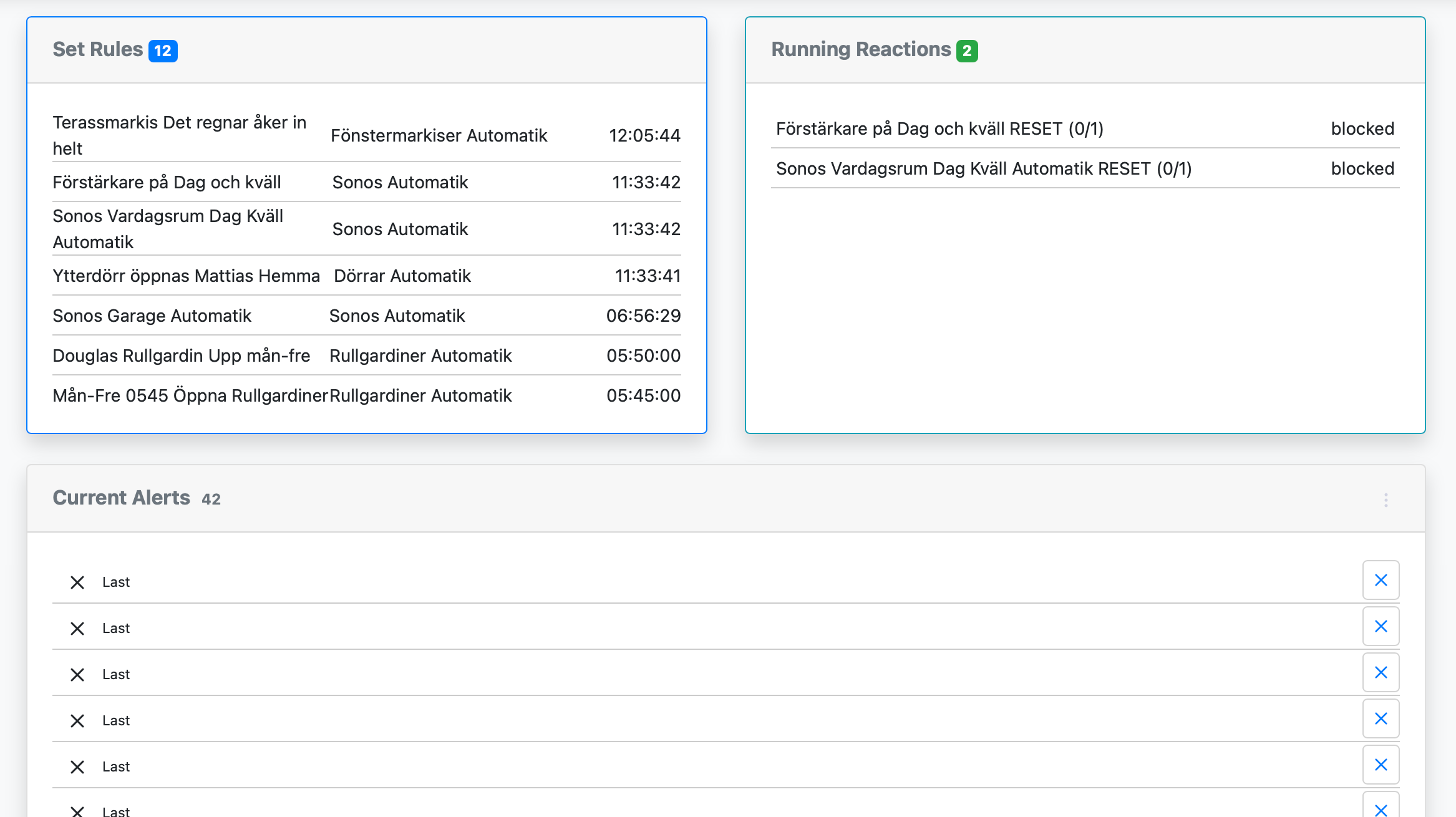
Task: Open the Set Rules panel heading
Action: tap(98, 49)
